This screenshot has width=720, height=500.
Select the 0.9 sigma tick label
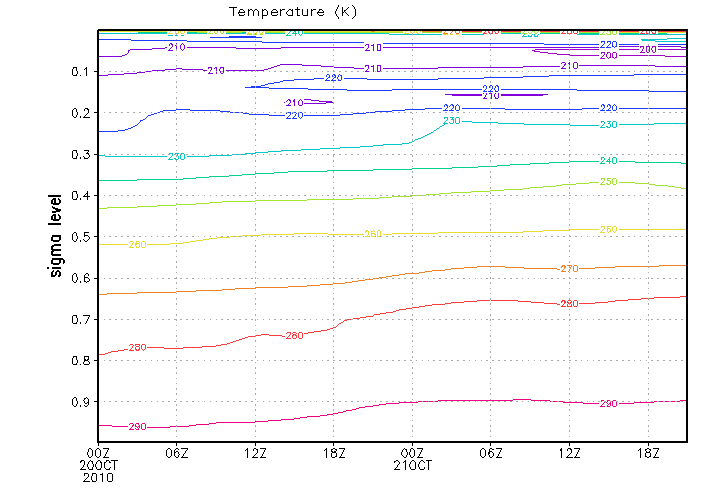(x=81, y=402)
